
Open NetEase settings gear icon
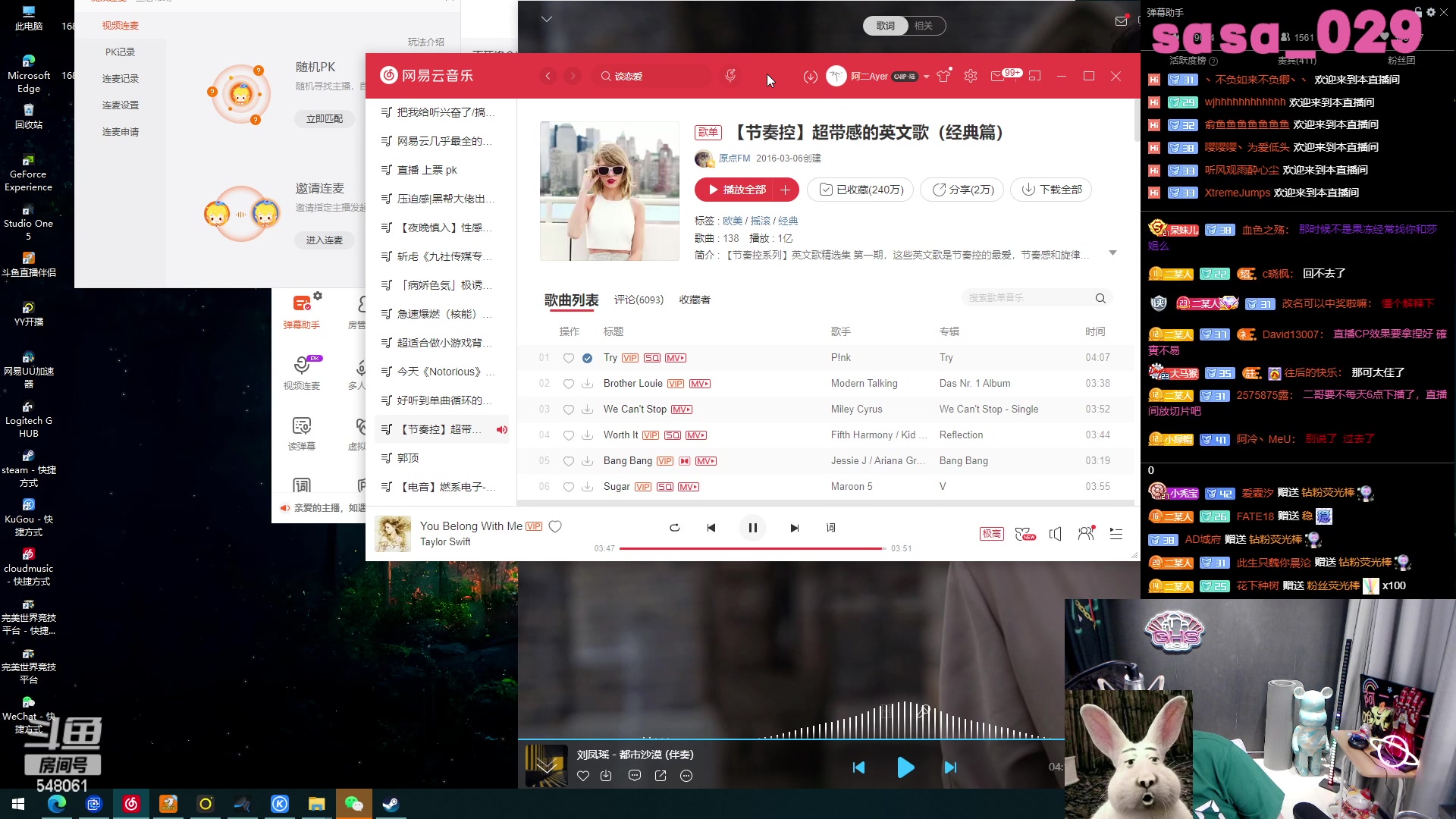(971, 76)
